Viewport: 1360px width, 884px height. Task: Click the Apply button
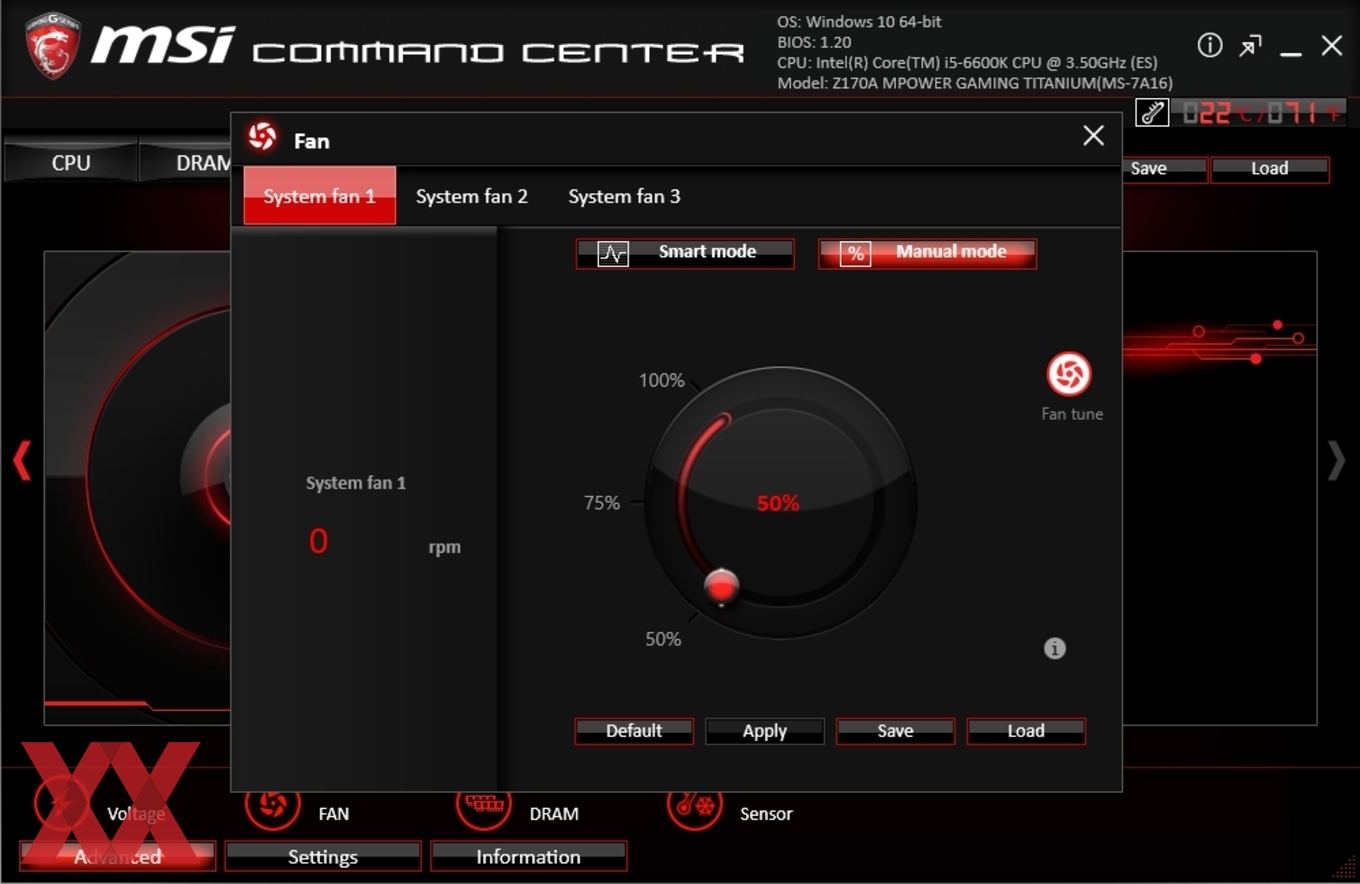(x=765, y=731)
